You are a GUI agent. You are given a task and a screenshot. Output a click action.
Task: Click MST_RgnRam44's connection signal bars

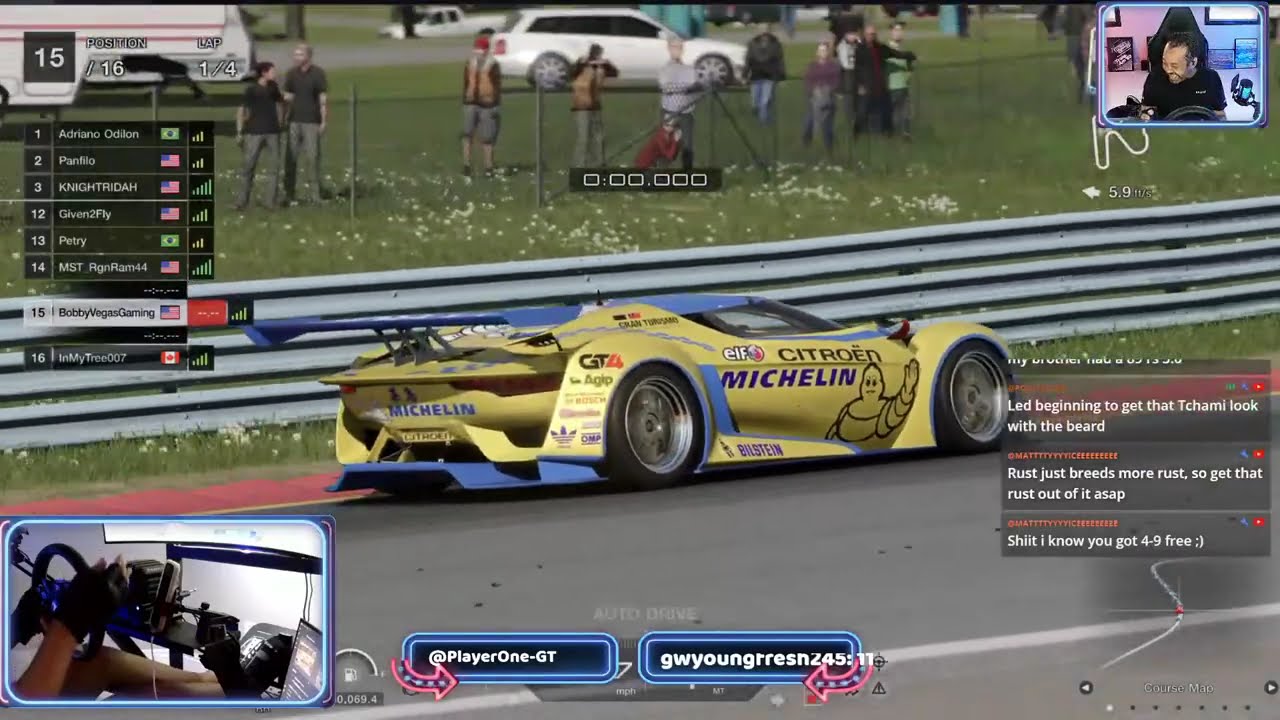pos(200,267)
